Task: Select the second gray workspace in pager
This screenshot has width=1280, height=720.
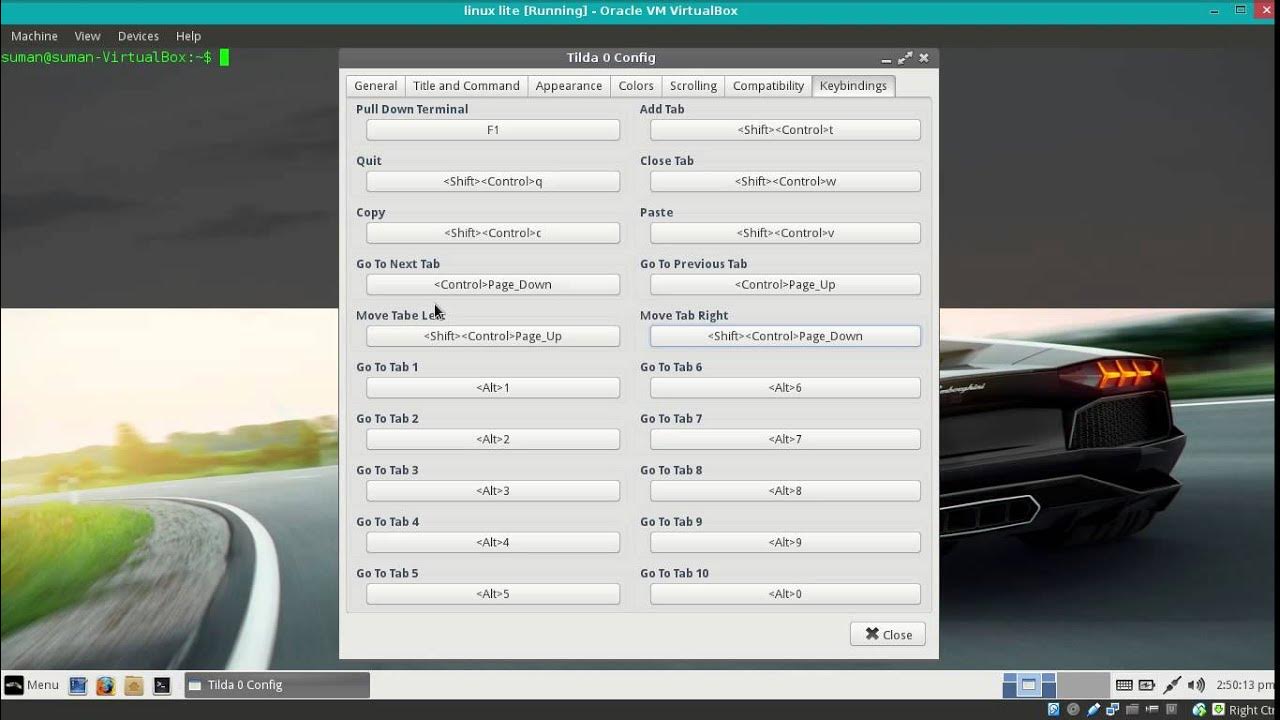Action: pos(1083,685)
